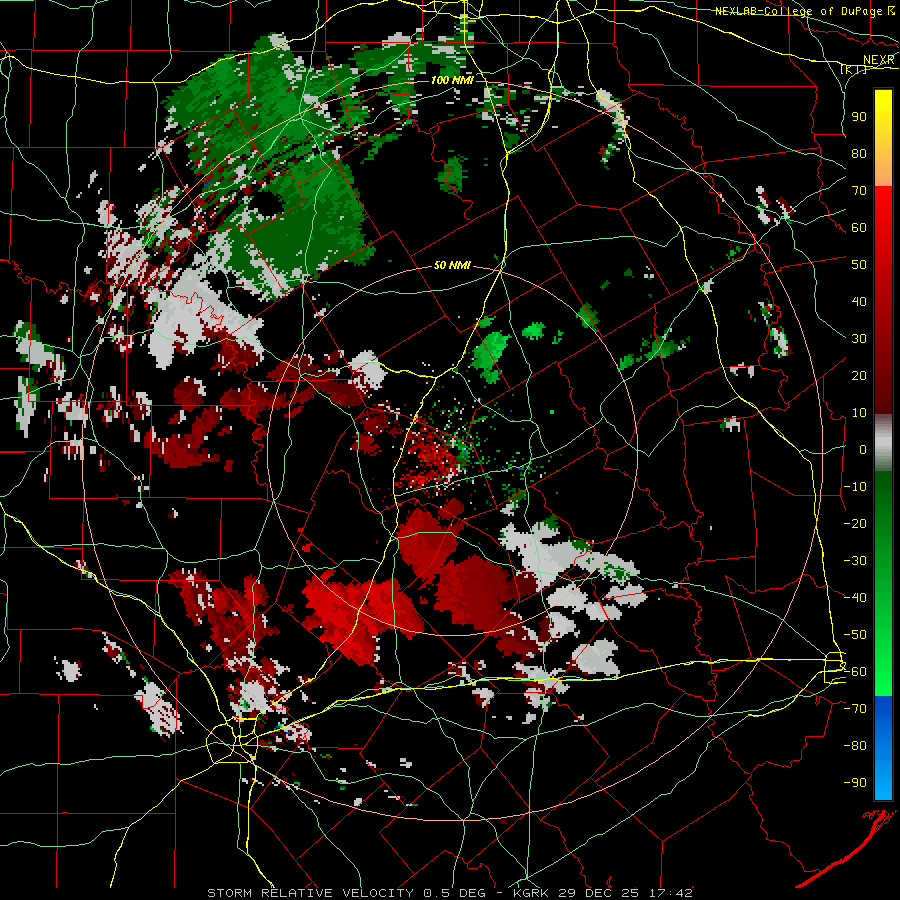Click '0.5 DEG' in bottom caption
The image size is (900, 900).
pyautogui.click(x=454, y=893)
